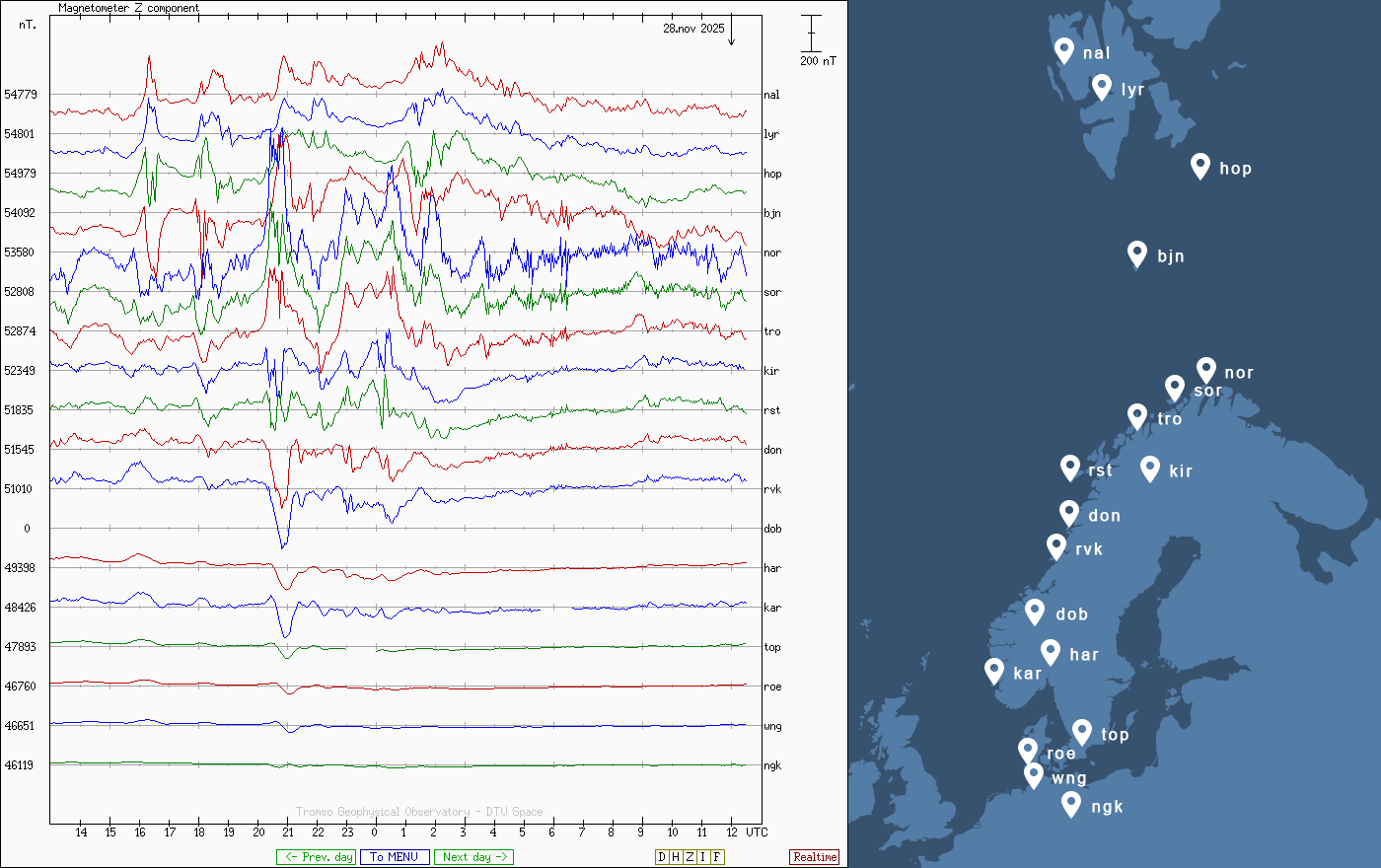1381x868 pixels.
Task: Switch to the H component
Action: 676,857
